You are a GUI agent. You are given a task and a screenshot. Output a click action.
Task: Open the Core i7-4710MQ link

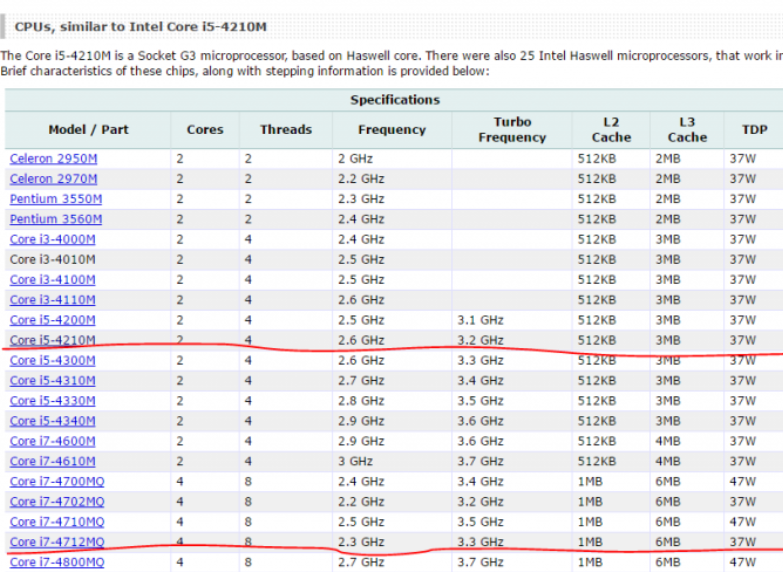57,522
